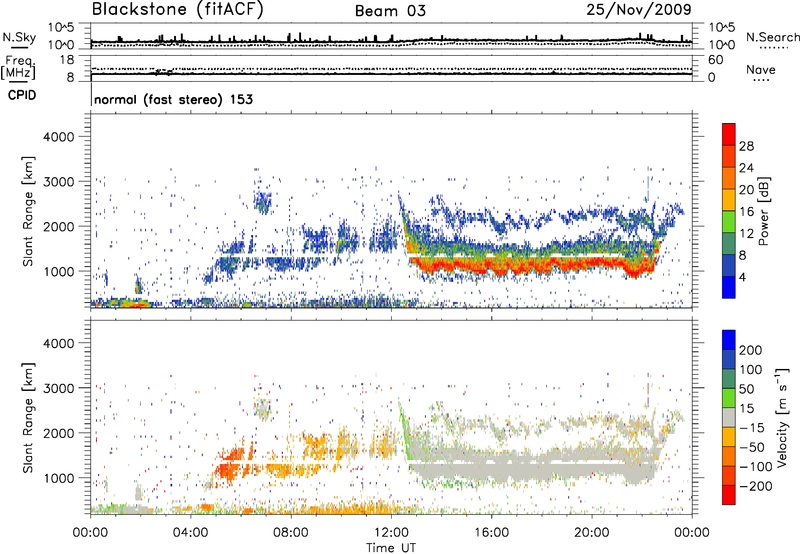Click '2000' range tick in velocity panel
The width and height of the screenshot is (800, 554).
pos(58,433)
